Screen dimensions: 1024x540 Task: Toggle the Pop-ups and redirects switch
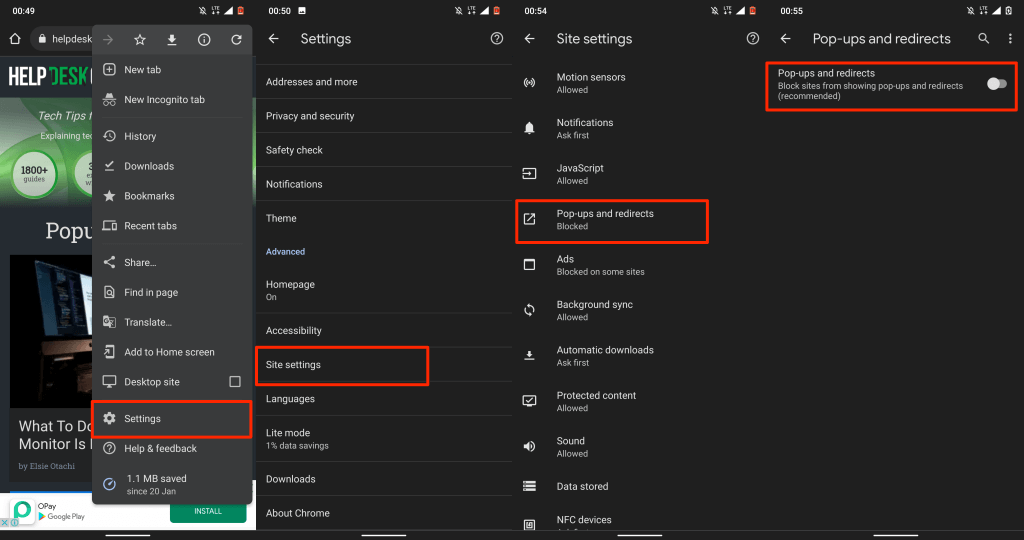(x=996, y=84)
